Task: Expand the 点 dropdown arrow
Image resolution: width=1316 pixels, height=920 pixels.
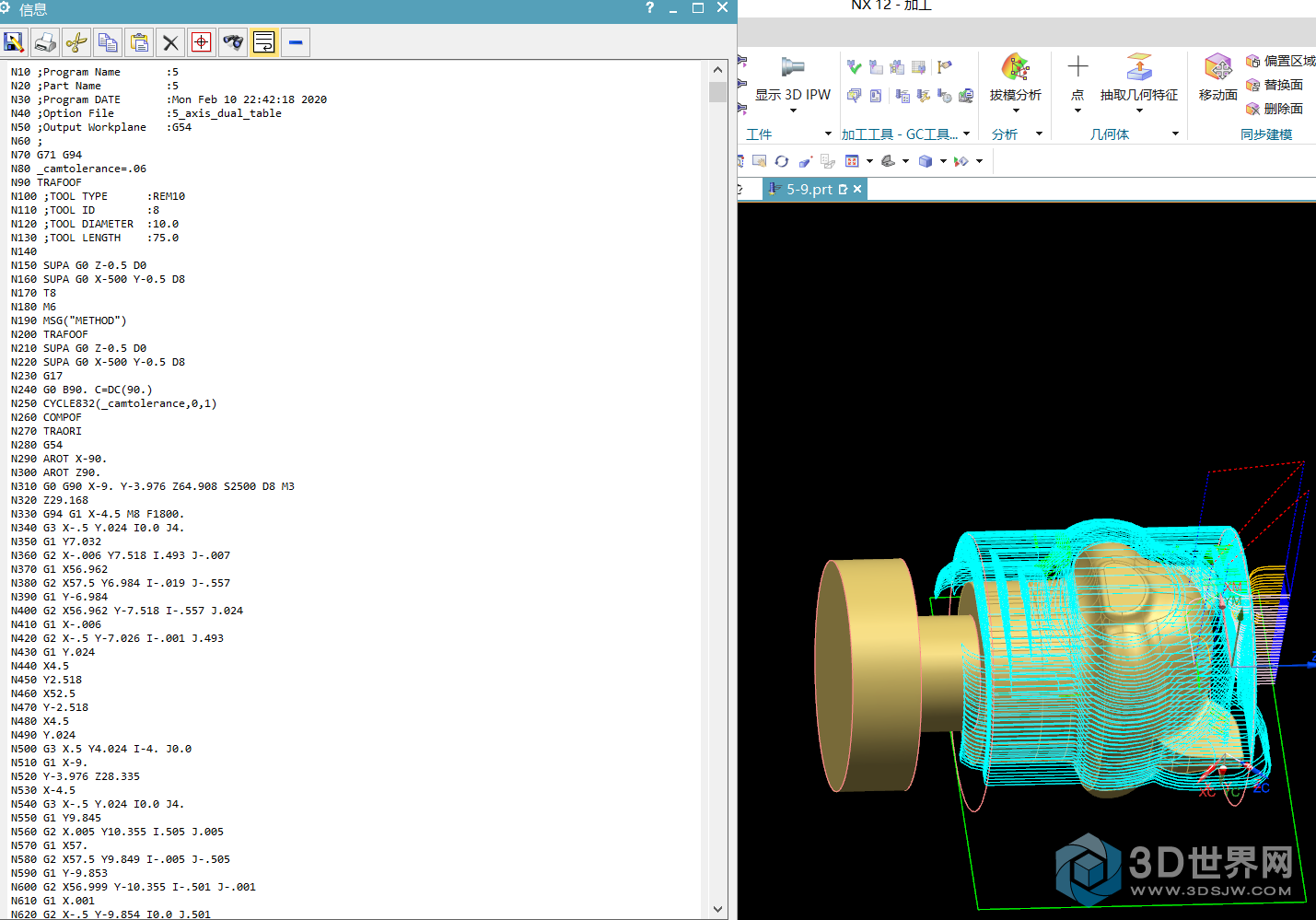Action: point(1077,111)
